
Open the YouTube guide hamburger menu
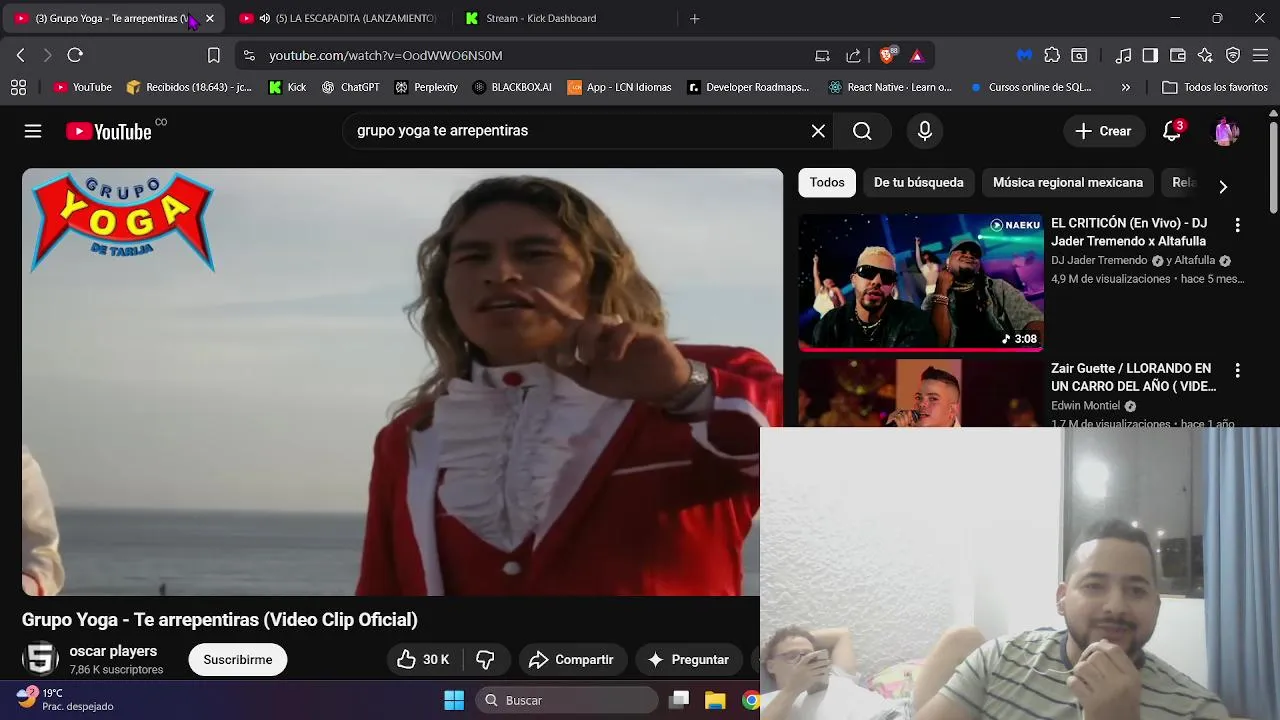coord(33,131)
